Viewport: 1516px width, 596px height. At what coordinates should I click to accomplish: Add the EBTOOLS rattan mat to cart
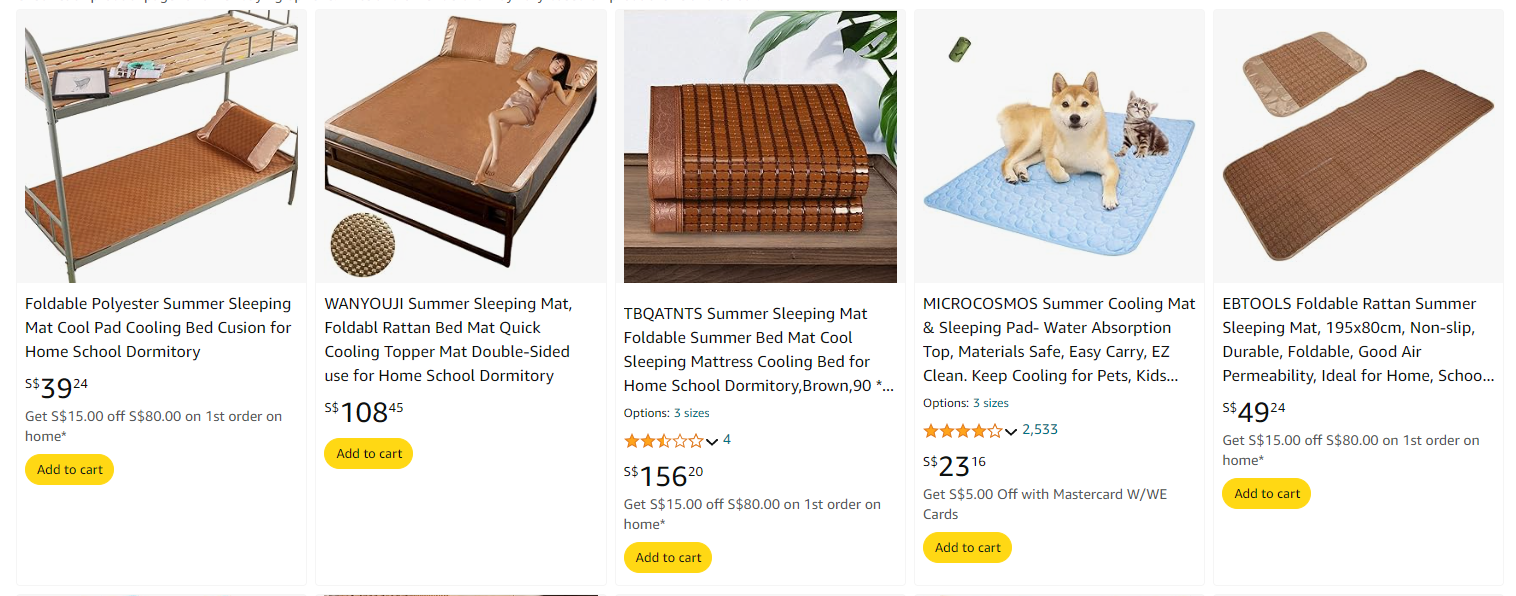(x=1267, y=494)
